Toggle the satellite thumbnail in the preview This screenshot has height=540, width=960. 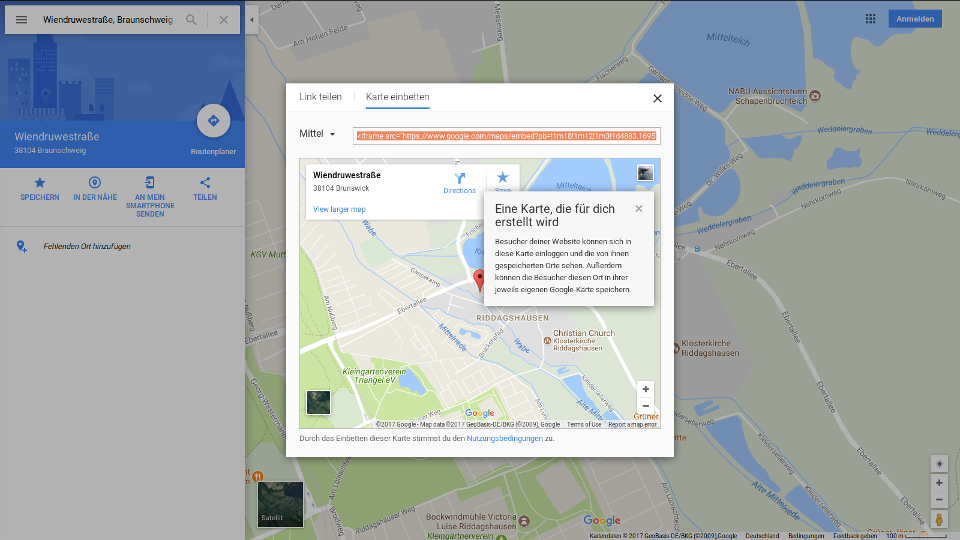[x=318, y=403]
